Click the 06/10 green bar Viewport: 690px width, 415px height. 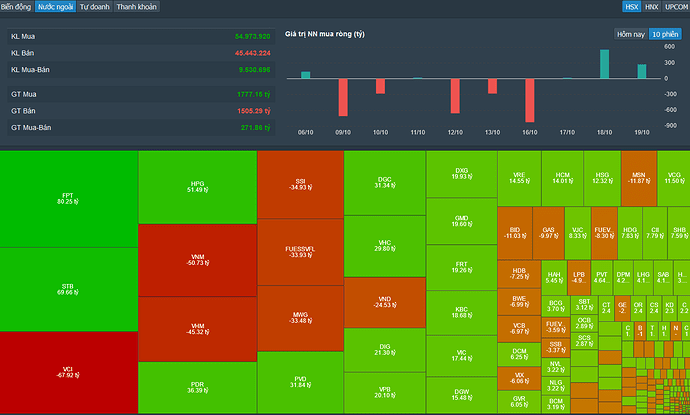[x=305, y=75]
